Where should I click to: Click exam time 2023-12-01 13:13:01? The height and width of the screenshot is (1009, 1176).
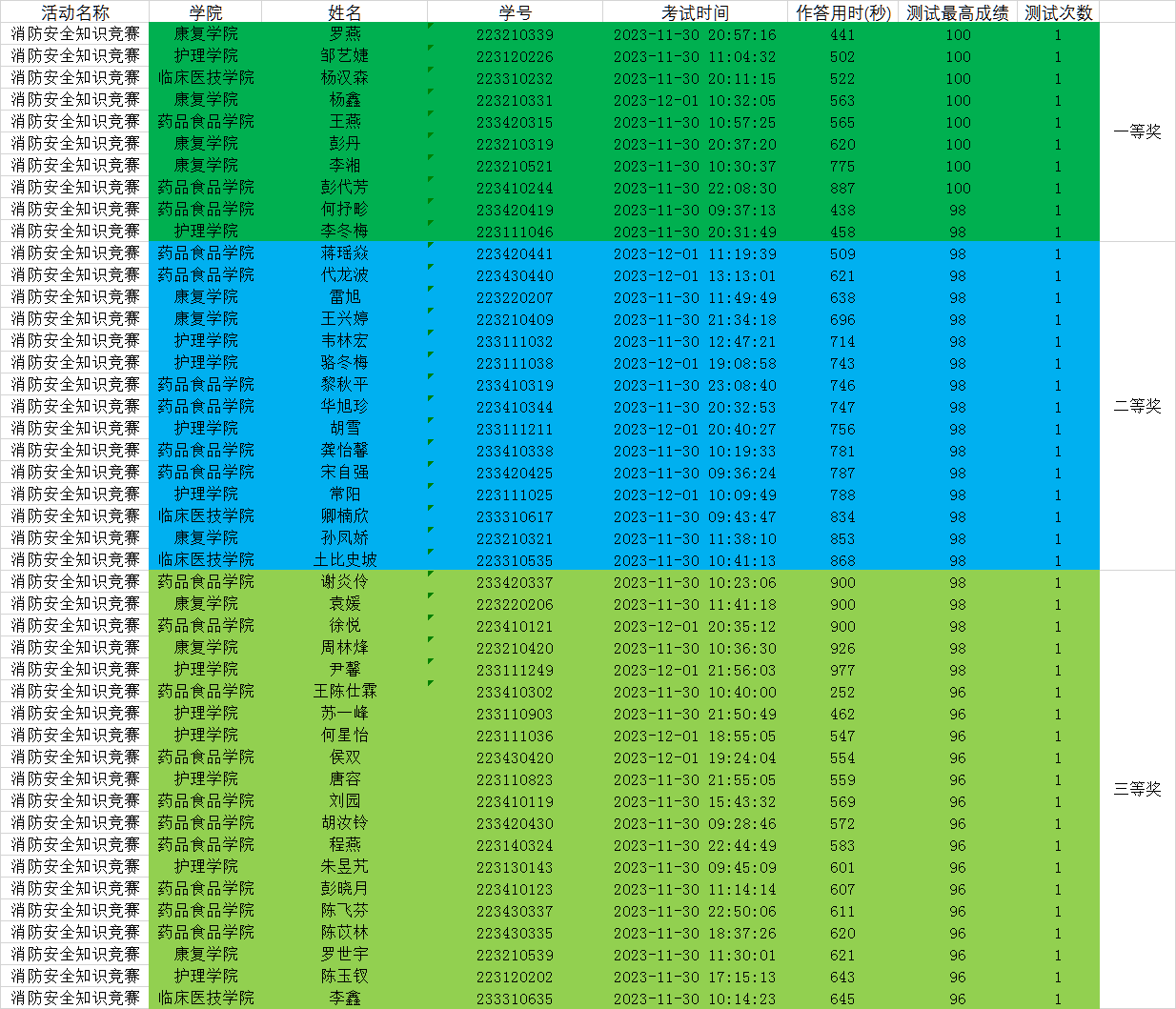pos(695,275)
